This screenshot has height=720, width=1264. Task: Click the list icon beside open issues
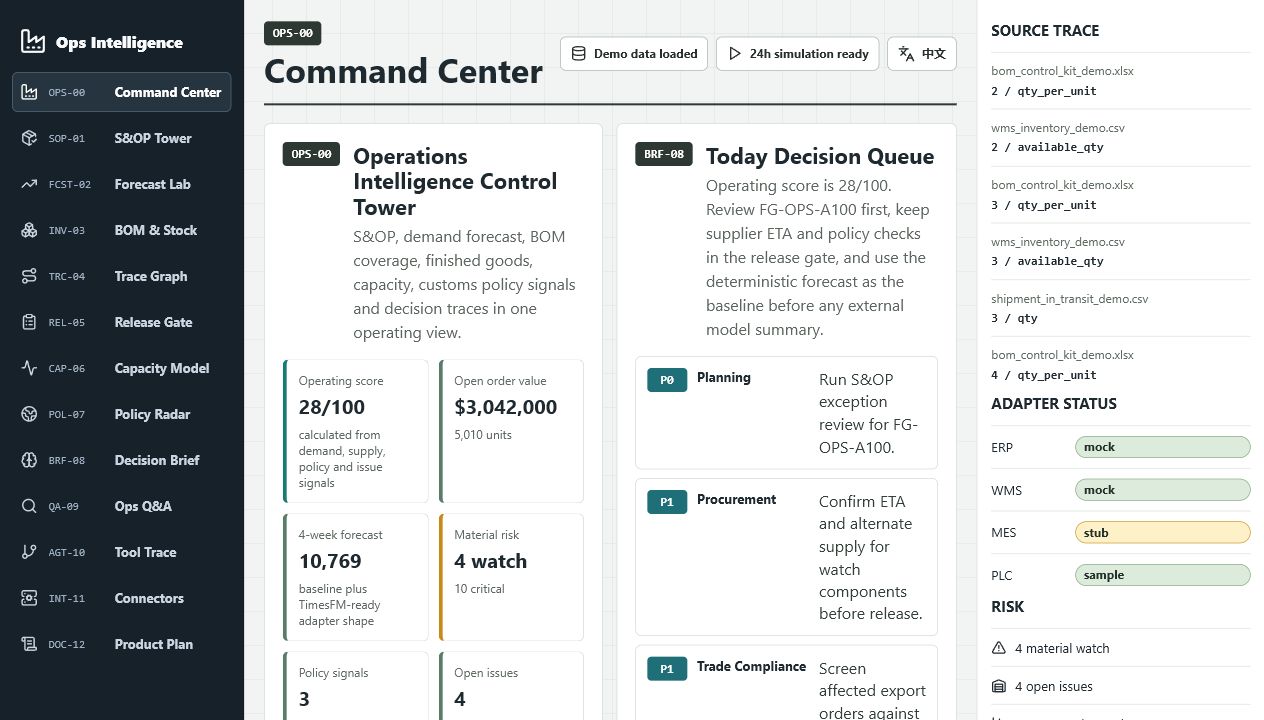click(x=998, y=686)
